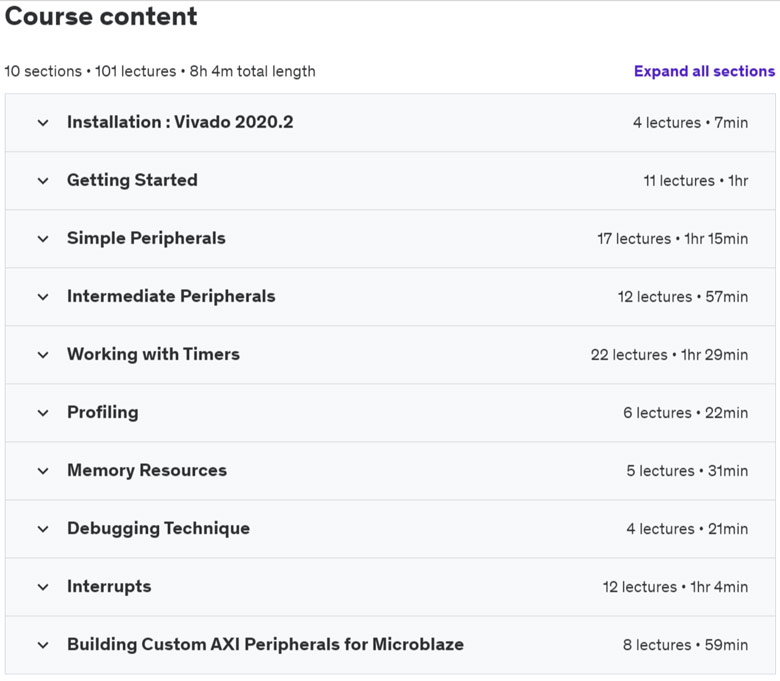Viewport: 780px width, 681px height.
Task: Click the '12 lectures • 57min' text
Action: click(682, 297)
